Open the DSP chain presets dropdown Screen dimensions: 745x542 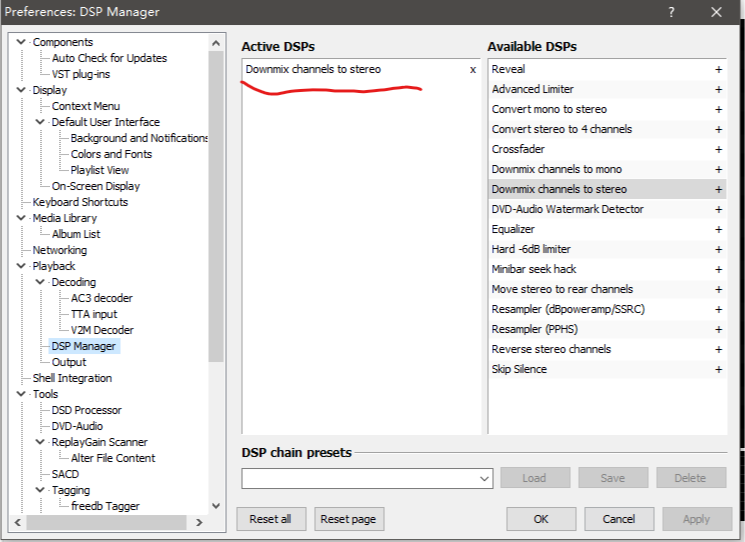pos(485,478)
